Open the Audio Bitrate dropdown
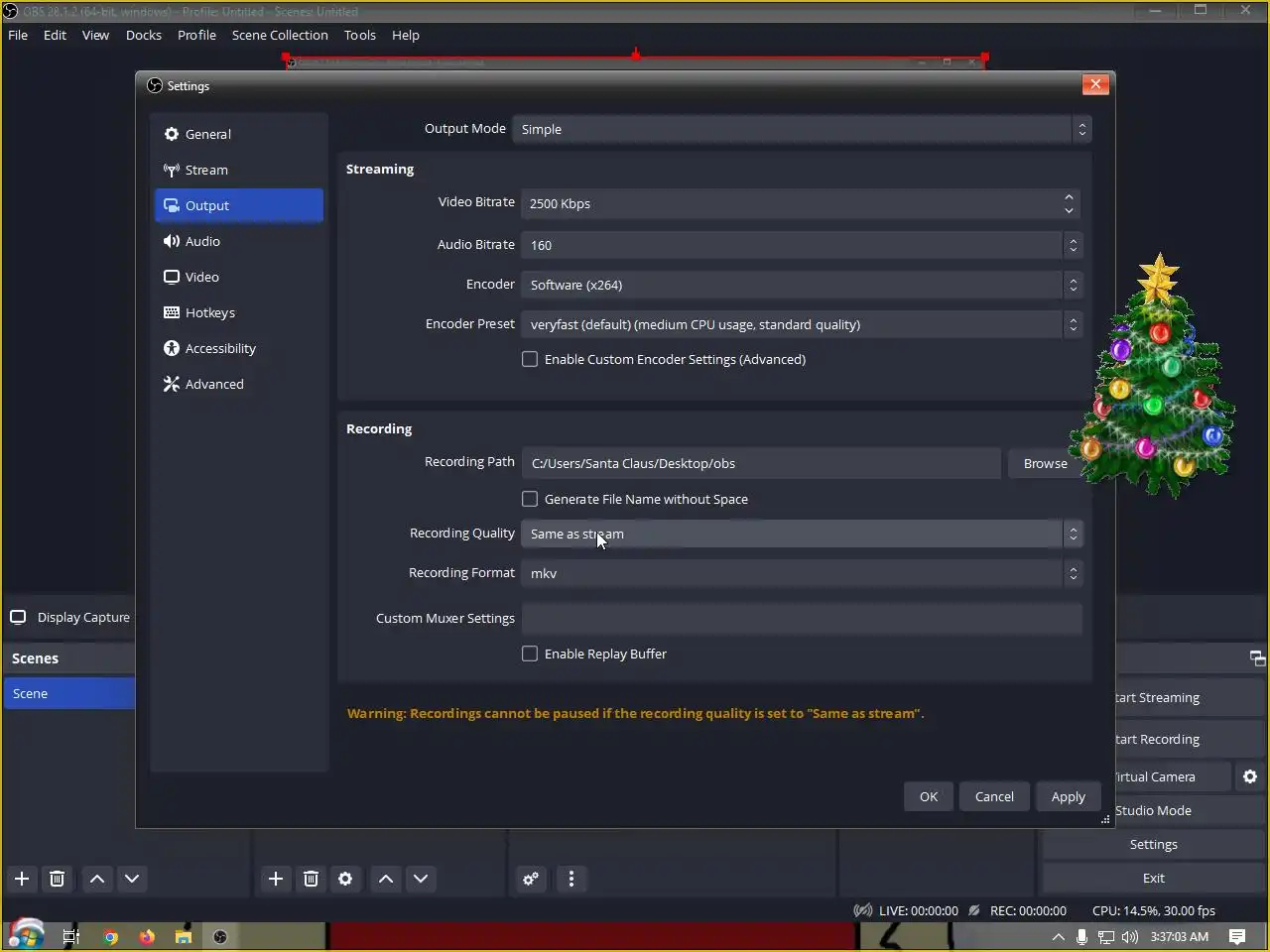The height and width of the screenshot is (952, 1270). [802, 245]
